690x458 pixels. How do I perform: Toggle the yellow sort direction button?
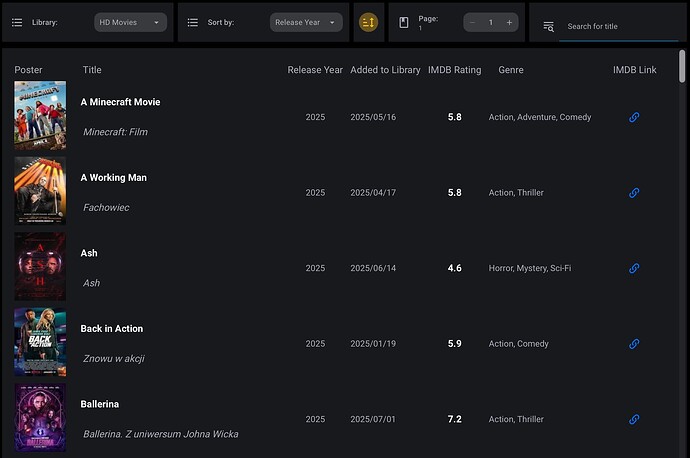coord(368,22)
